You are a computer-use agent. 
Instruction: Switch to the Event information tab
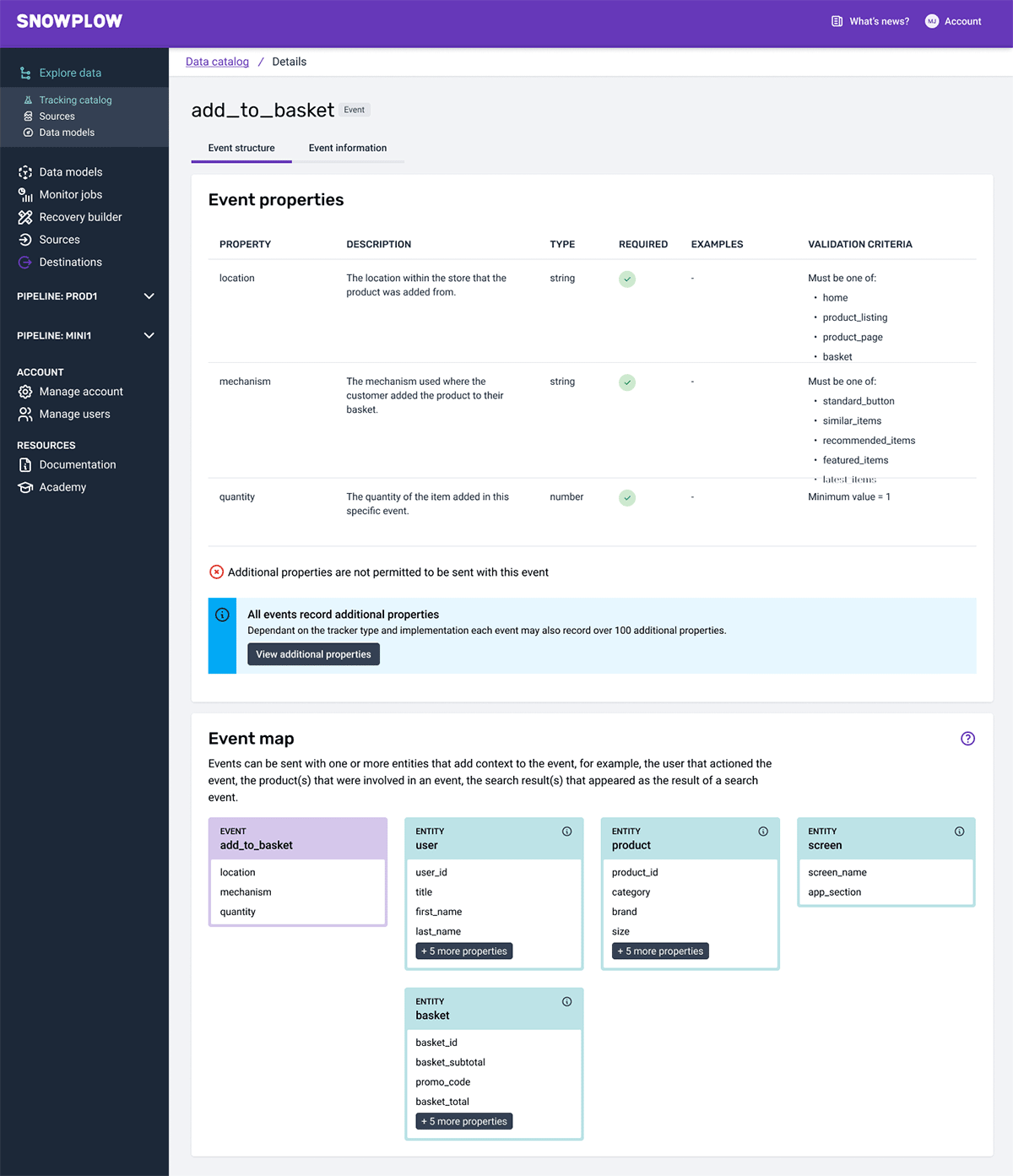coord(348,149)
